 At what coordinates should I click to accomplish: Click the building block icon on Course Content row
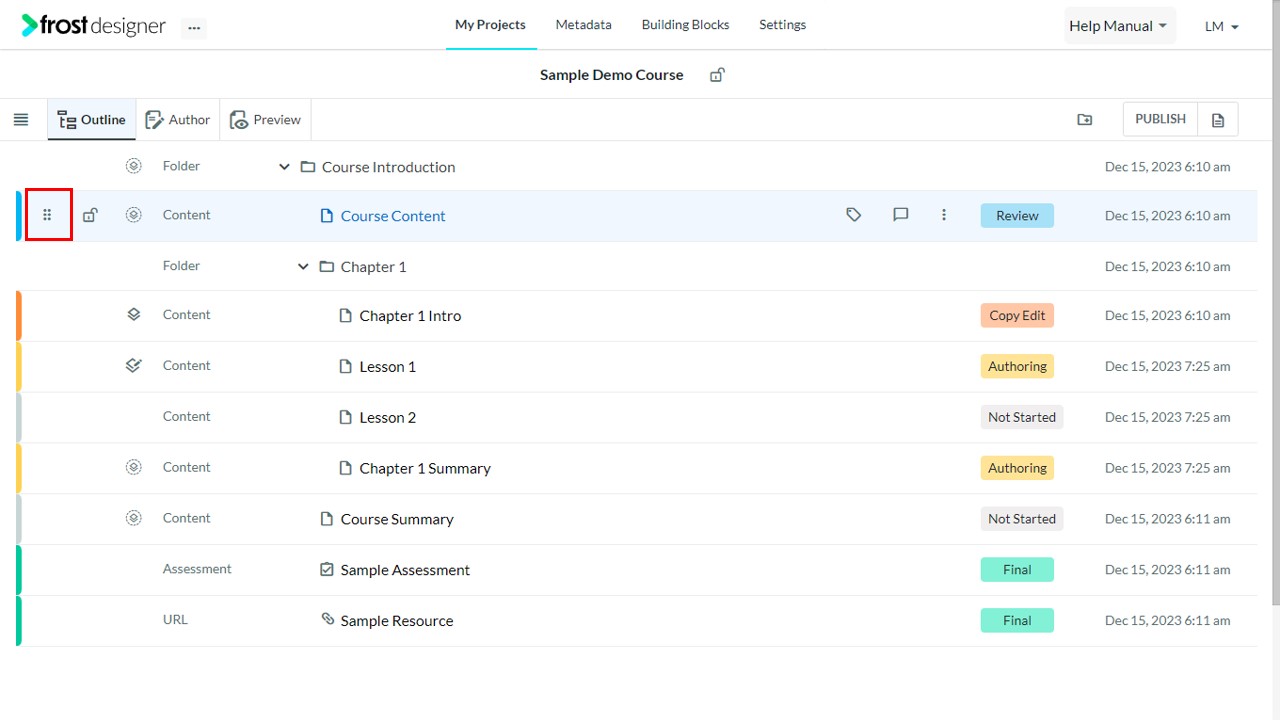[x=134, y=215]
